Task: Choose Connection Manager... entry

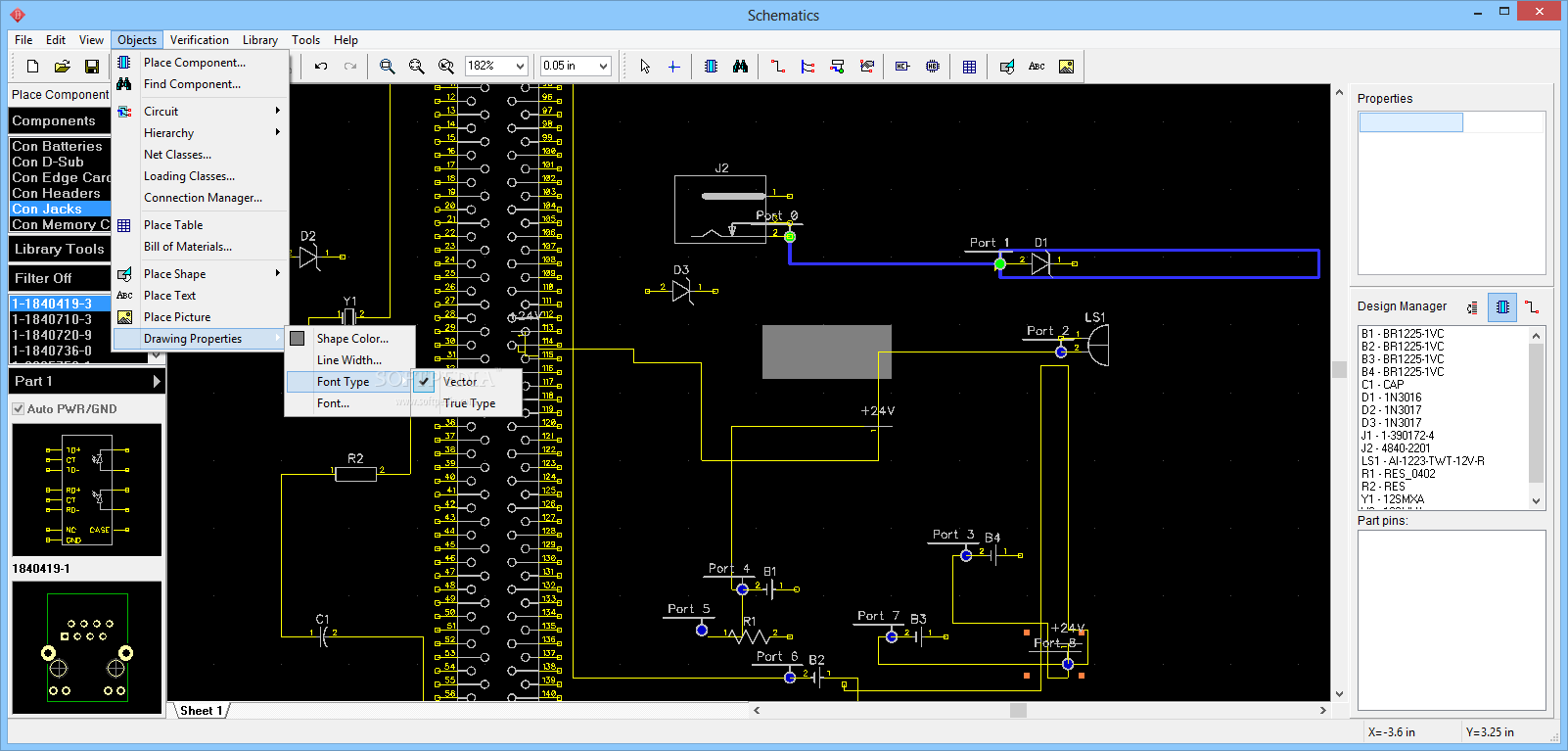Action: click(x=201, y=198)
